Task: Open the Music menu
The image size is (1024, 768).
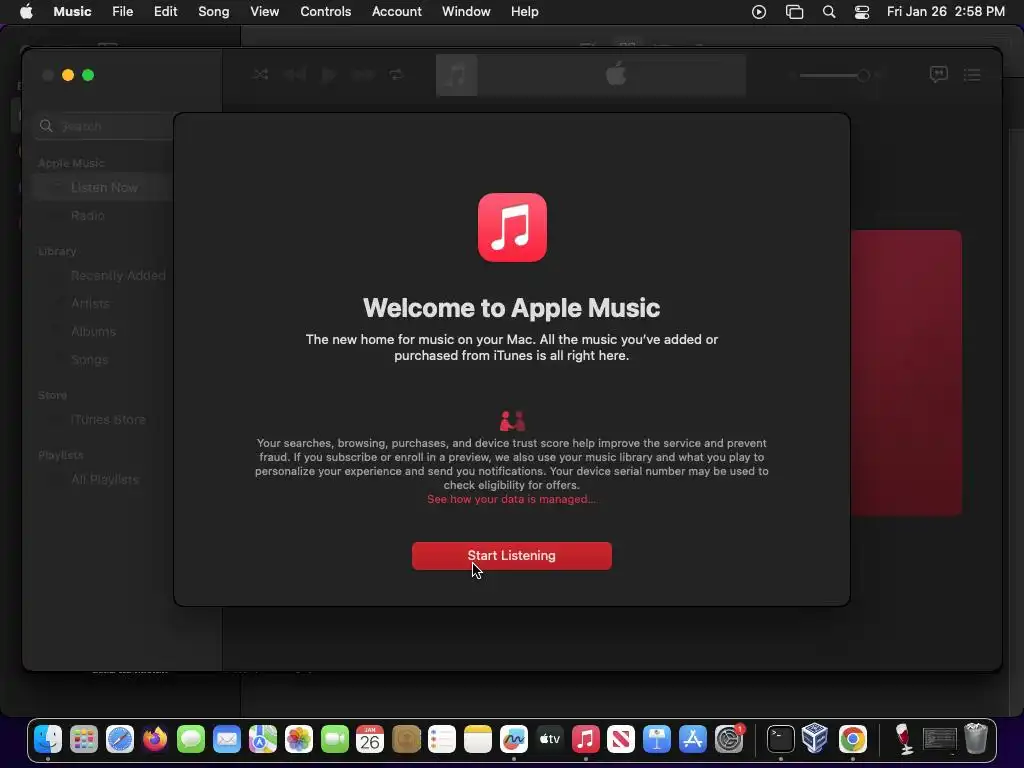Action: tap(72, 11)
